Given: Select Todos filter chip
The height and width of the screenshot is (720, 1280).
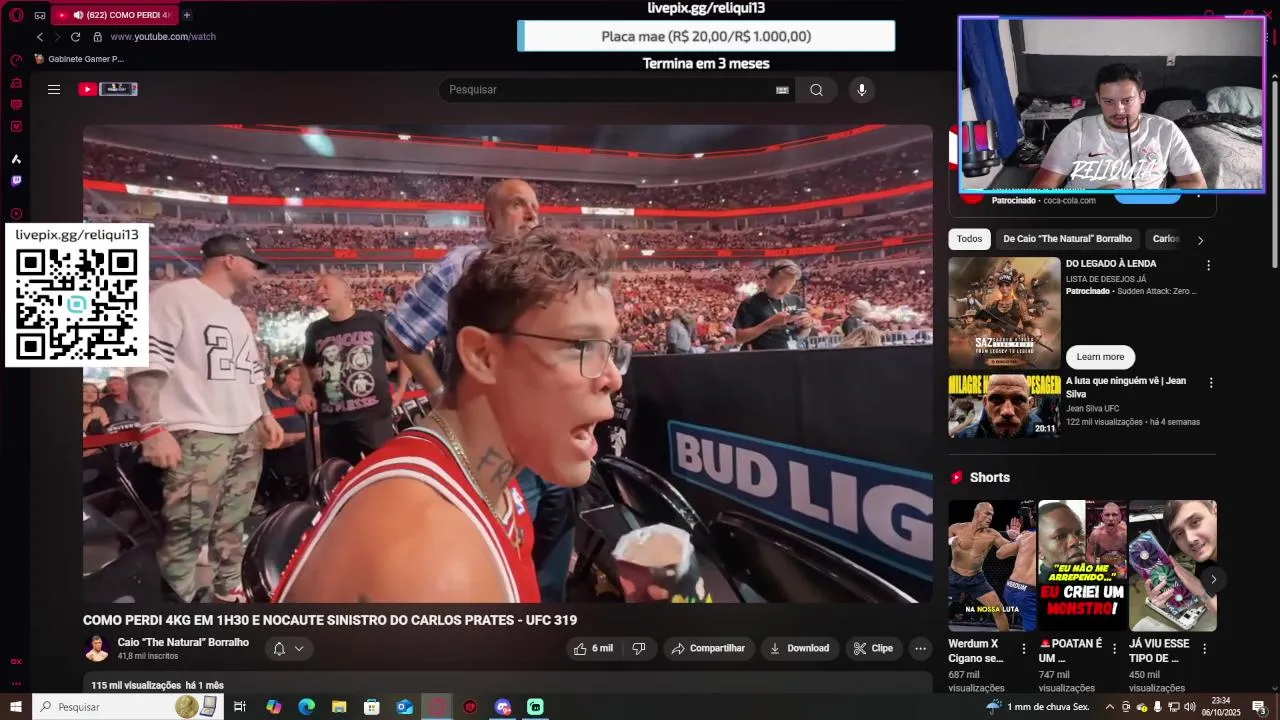Looking at the screenshot, I should coord(969,239).
